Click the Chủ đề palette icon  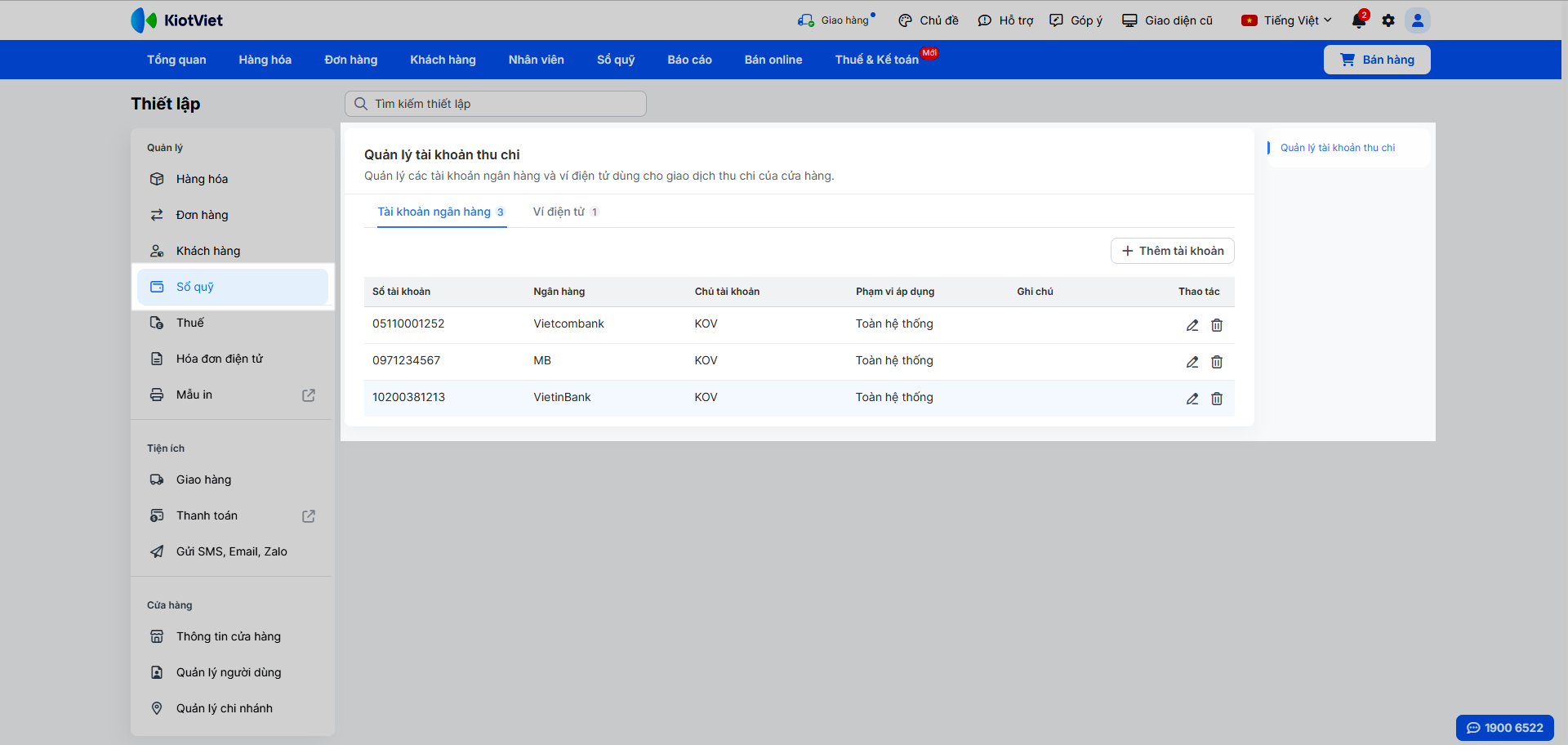click(905, 20)
